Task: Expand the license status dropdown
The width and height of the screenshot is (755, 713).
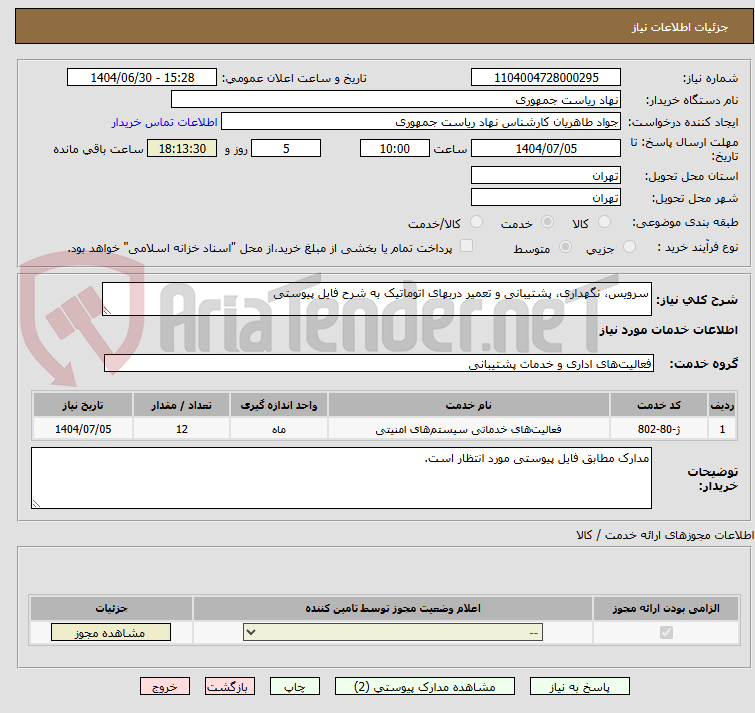Action: point(393,633)
